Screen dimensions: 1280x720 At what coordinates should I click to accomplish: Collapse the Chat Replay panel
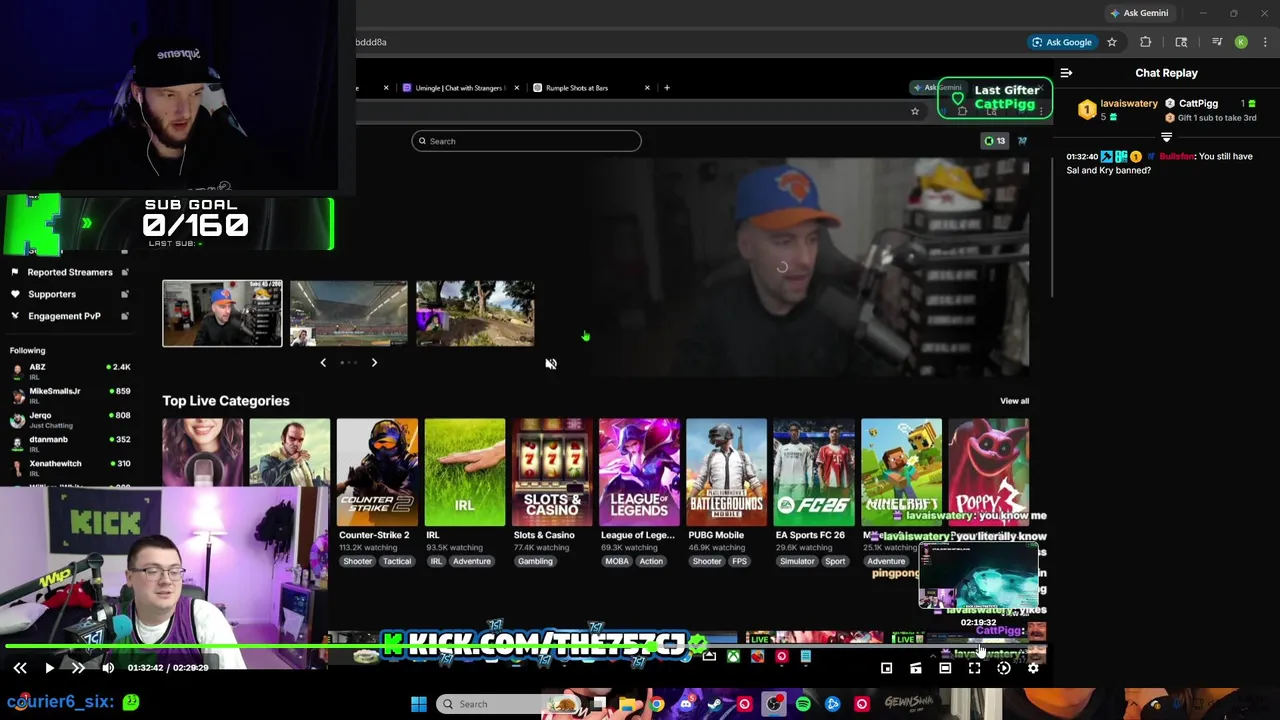[1066, 73]
